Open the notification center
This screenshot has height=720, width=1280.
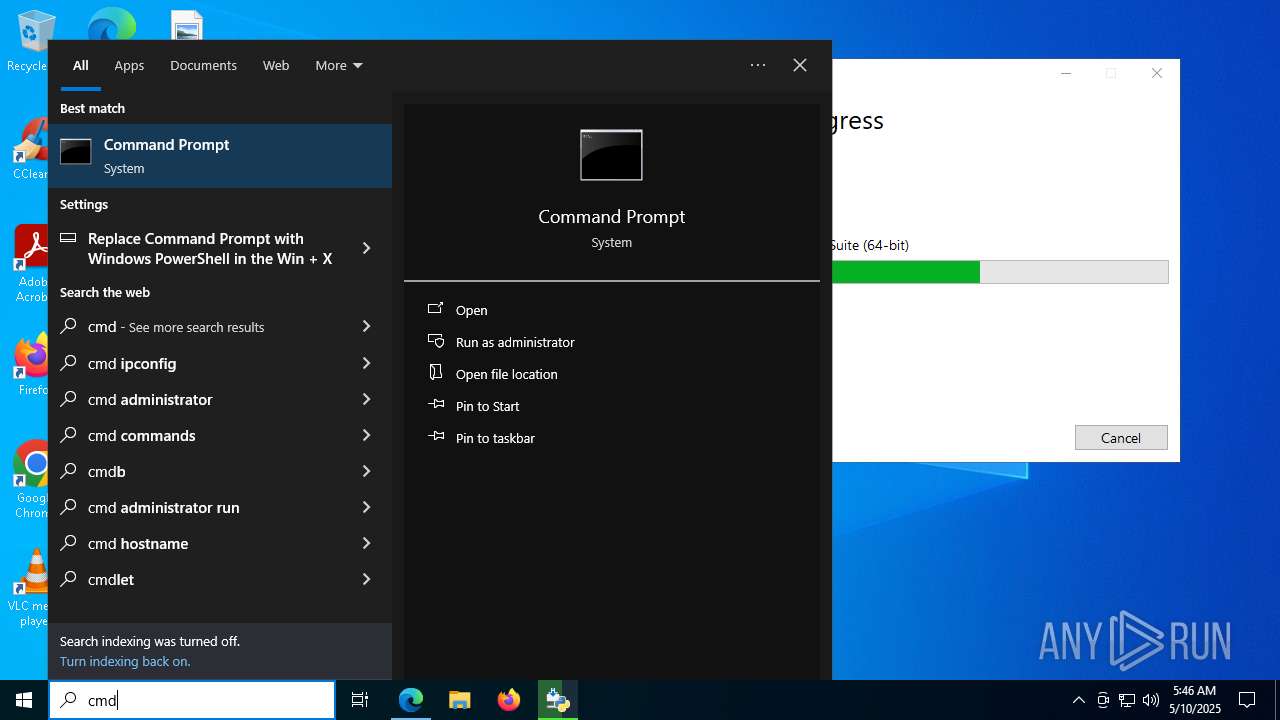tap(1247, 700)
